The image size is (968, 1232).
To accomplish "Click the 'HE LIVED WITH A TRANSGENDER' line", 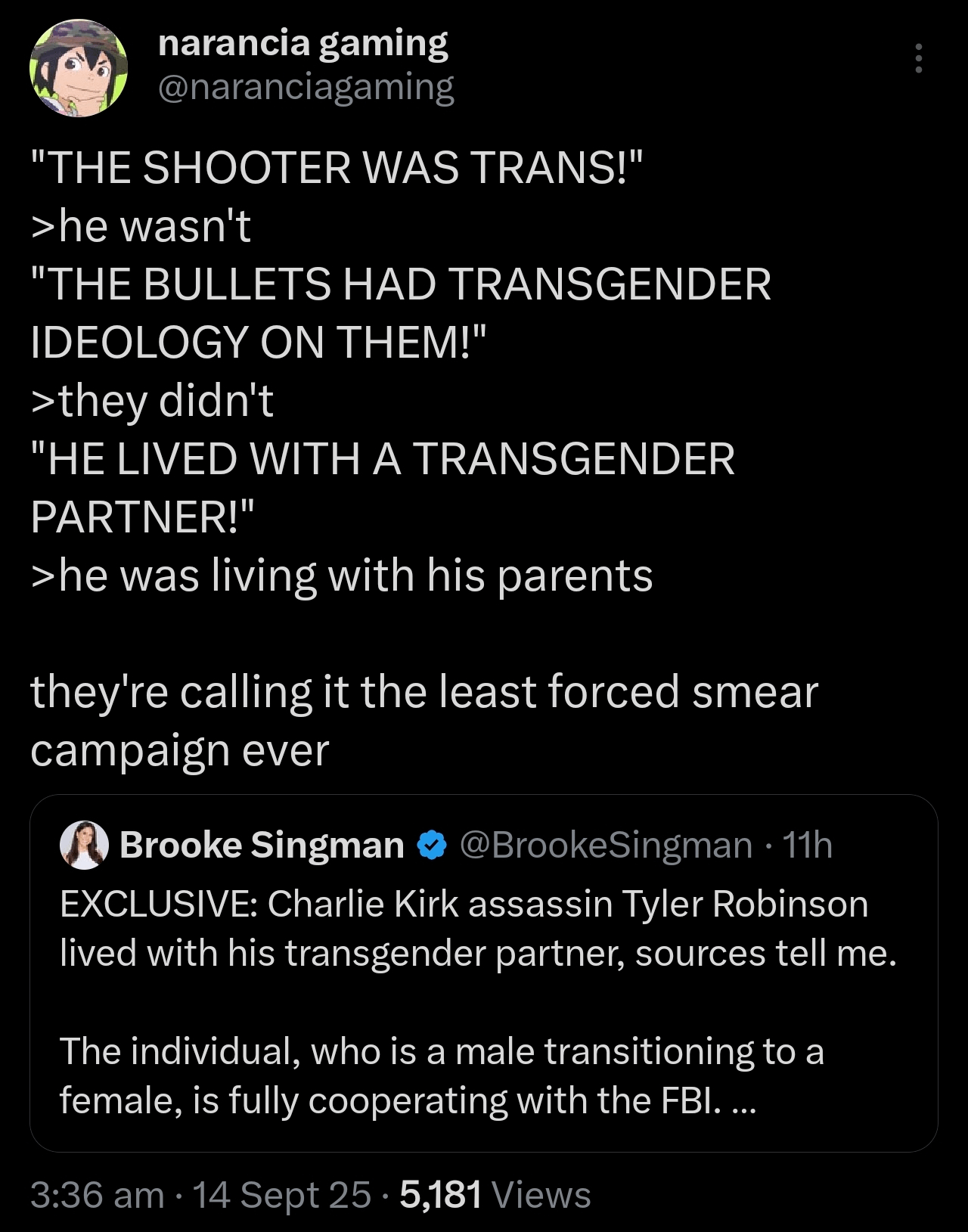I will (383, 459).
